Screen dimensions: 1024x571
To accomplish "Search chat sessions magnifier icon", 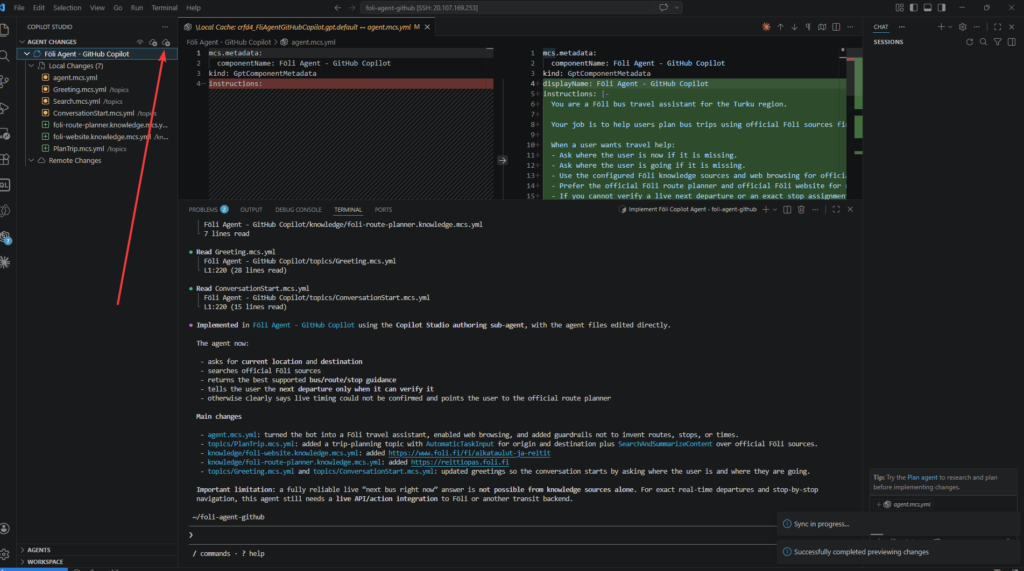I will [x=983, y=42].
